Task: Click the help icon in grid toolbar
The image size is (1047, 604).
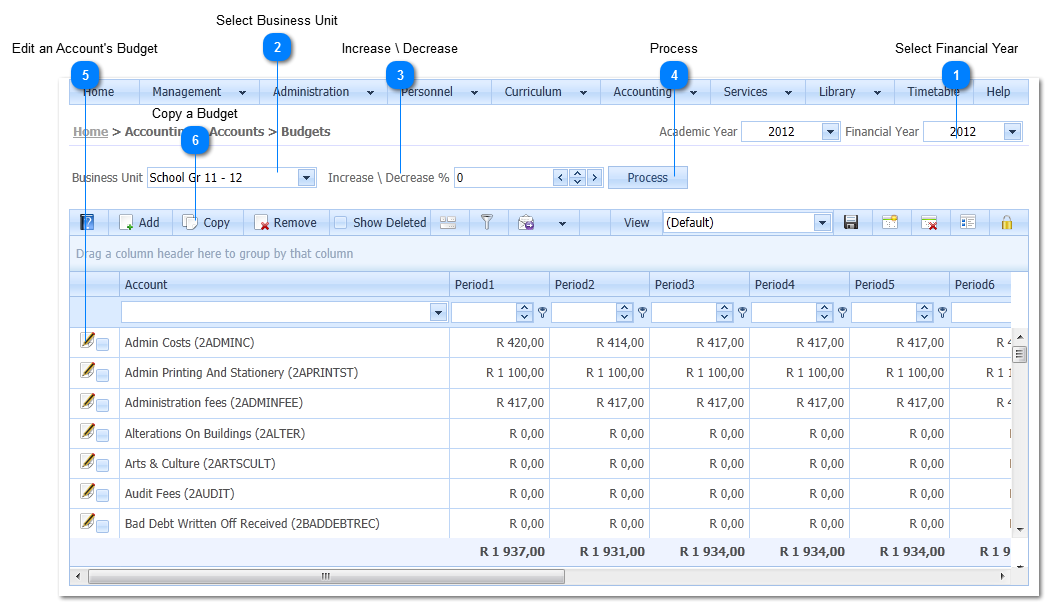Action: [x=87, y=223]
